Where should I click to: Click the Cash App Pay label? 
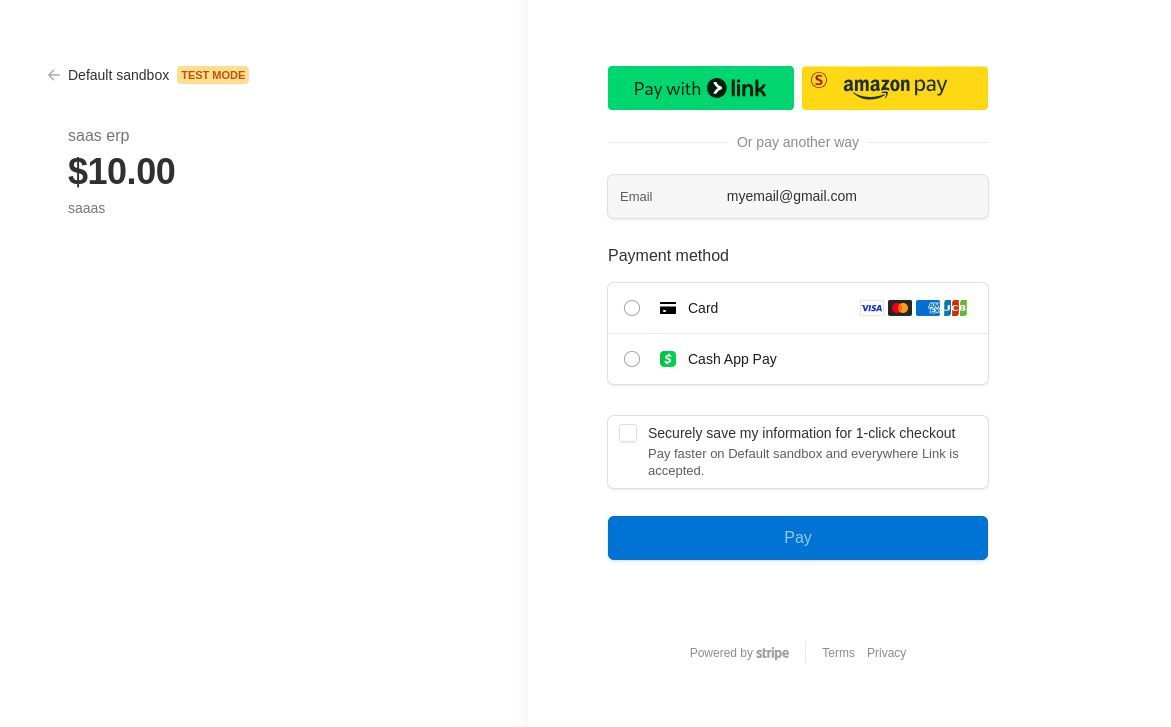tap(732, 359)
